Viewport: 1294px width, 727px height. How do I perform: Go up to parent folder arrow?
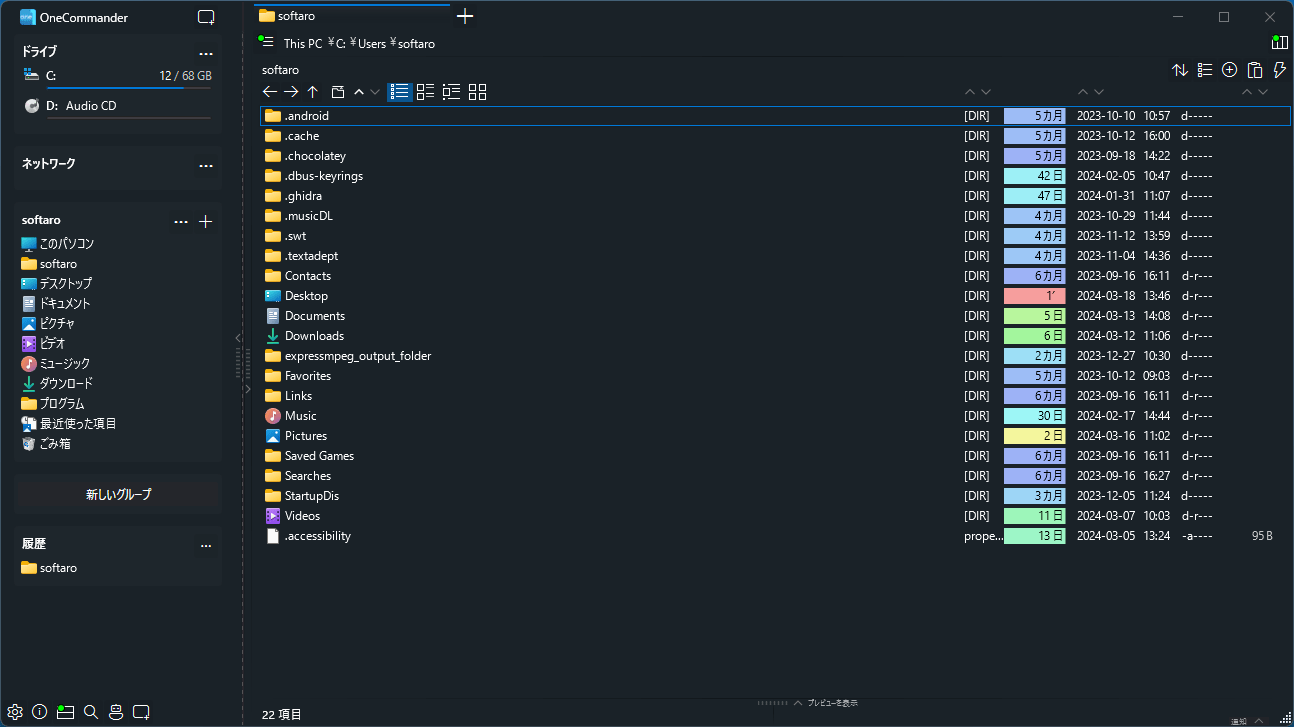(313, 92)
